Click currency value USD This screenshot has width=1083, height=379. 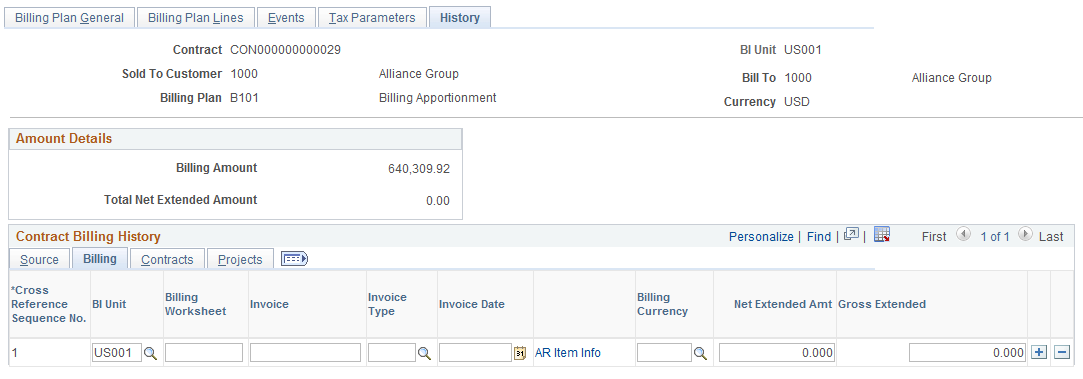click(797, 101)
